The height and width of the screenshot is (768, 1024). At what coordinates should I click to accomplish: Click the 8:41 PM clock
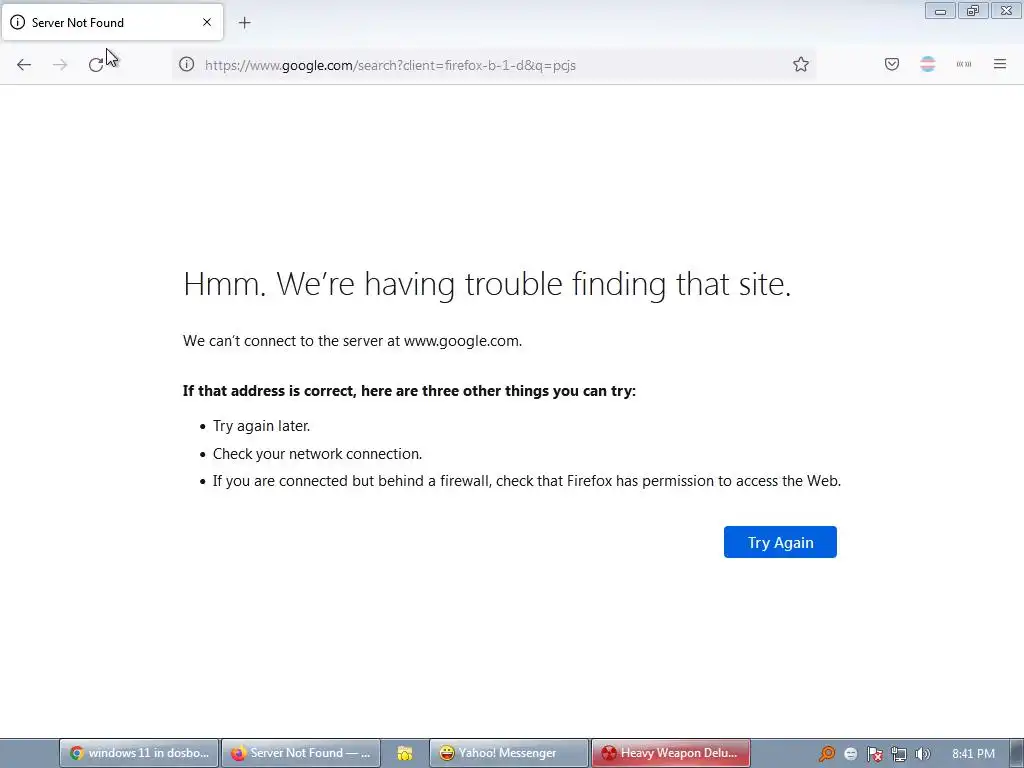973,754
